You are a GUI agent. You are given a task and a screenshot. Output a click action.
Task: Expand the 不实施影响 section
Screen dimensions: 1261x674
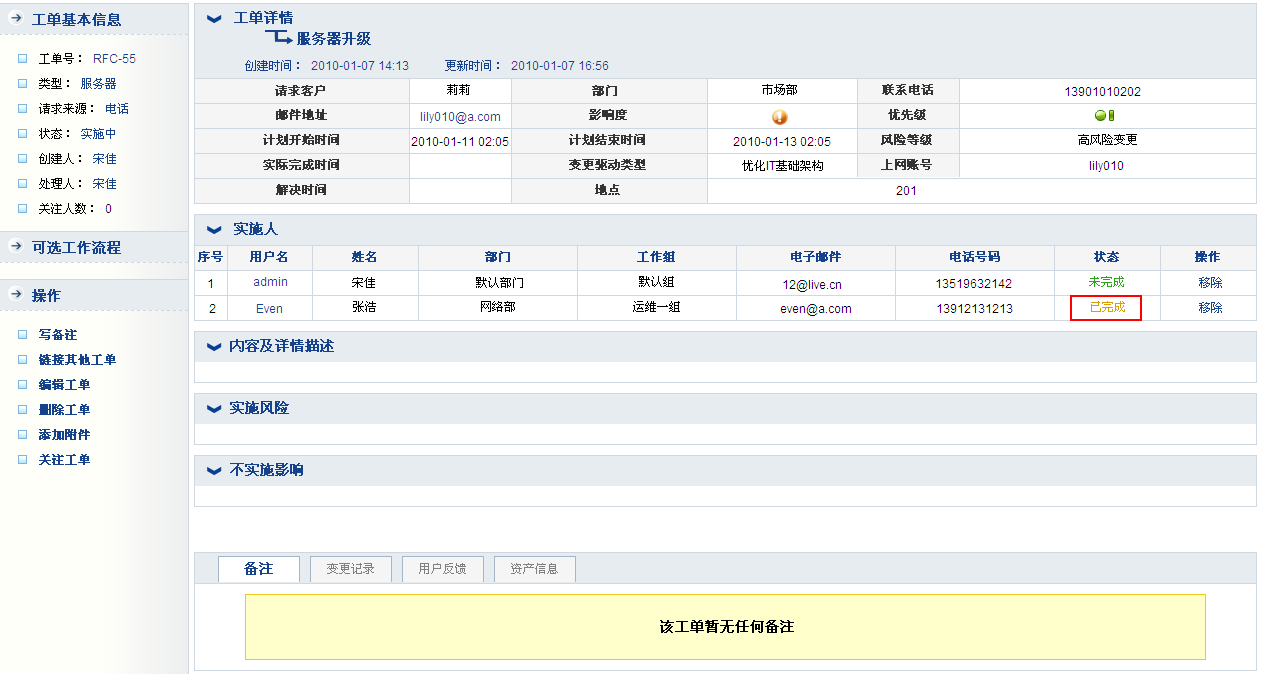pyautogui.click(x=213, y=471)
